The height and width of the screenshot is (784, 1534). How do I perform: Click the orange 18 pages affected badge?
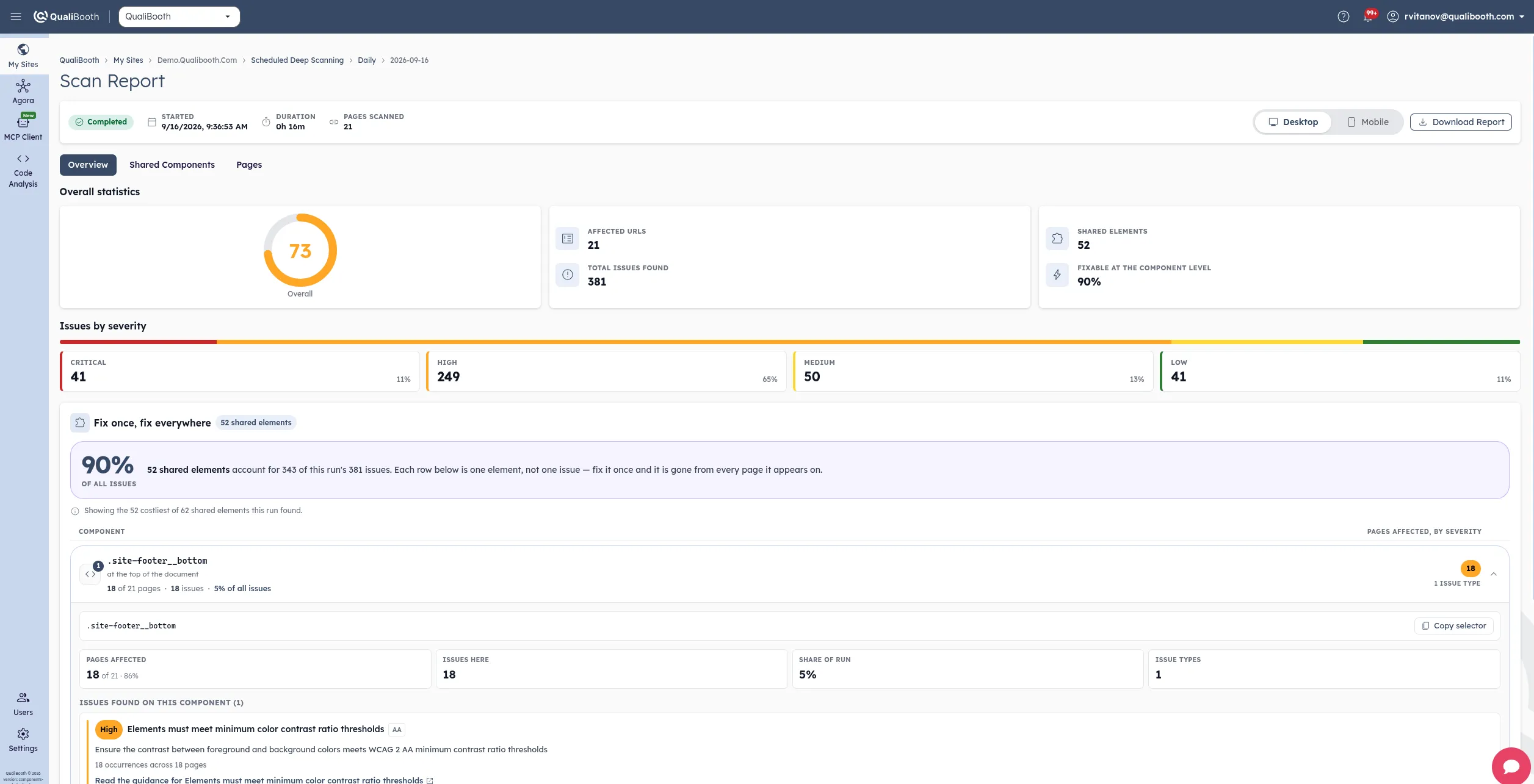coord(1471,569)
